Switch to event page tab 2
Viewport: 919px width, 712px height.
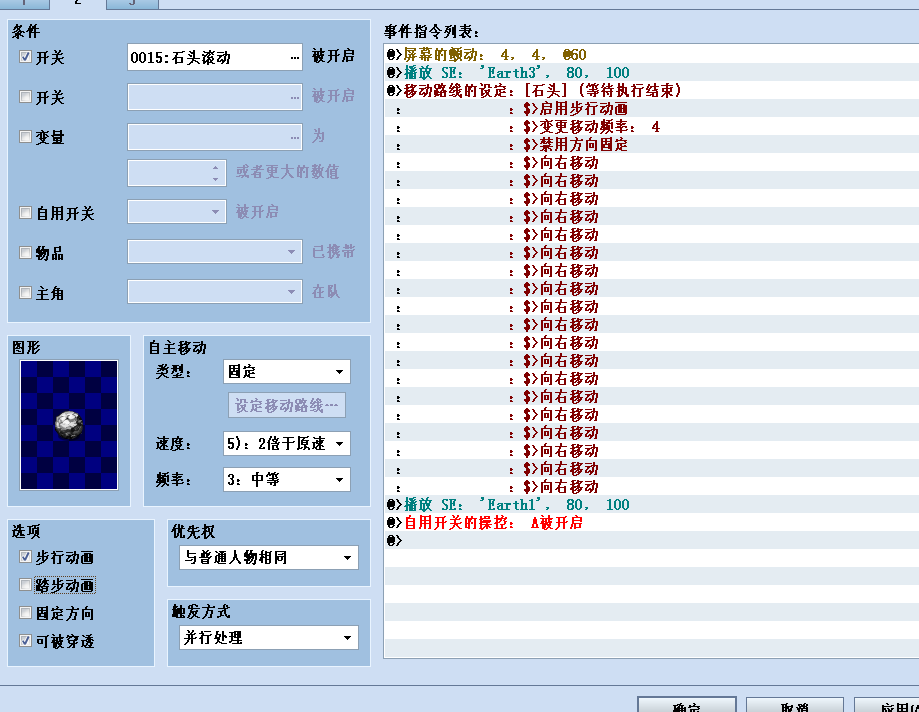pos(78,3)
